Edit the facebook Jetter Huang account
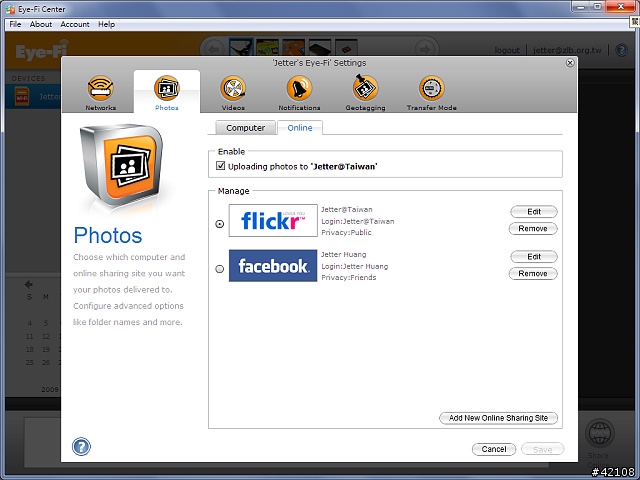Image resolution: width=640 pixels, height=480 pixels. coord(534,256)
